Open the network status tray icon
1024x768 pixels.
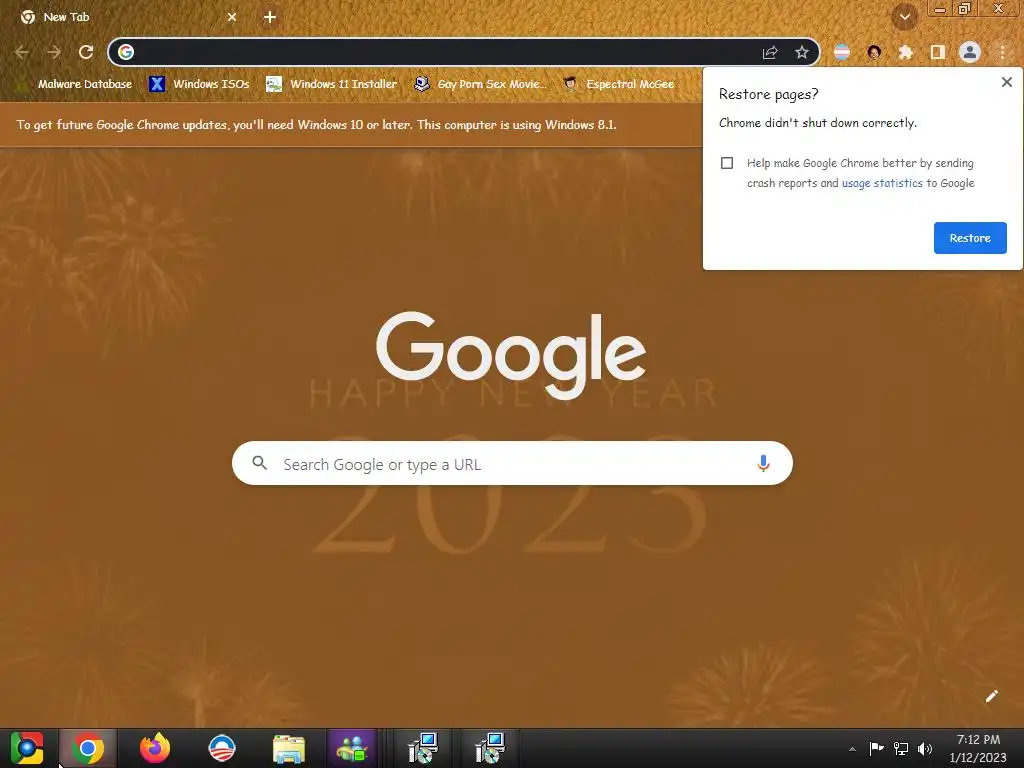[901, 748]
